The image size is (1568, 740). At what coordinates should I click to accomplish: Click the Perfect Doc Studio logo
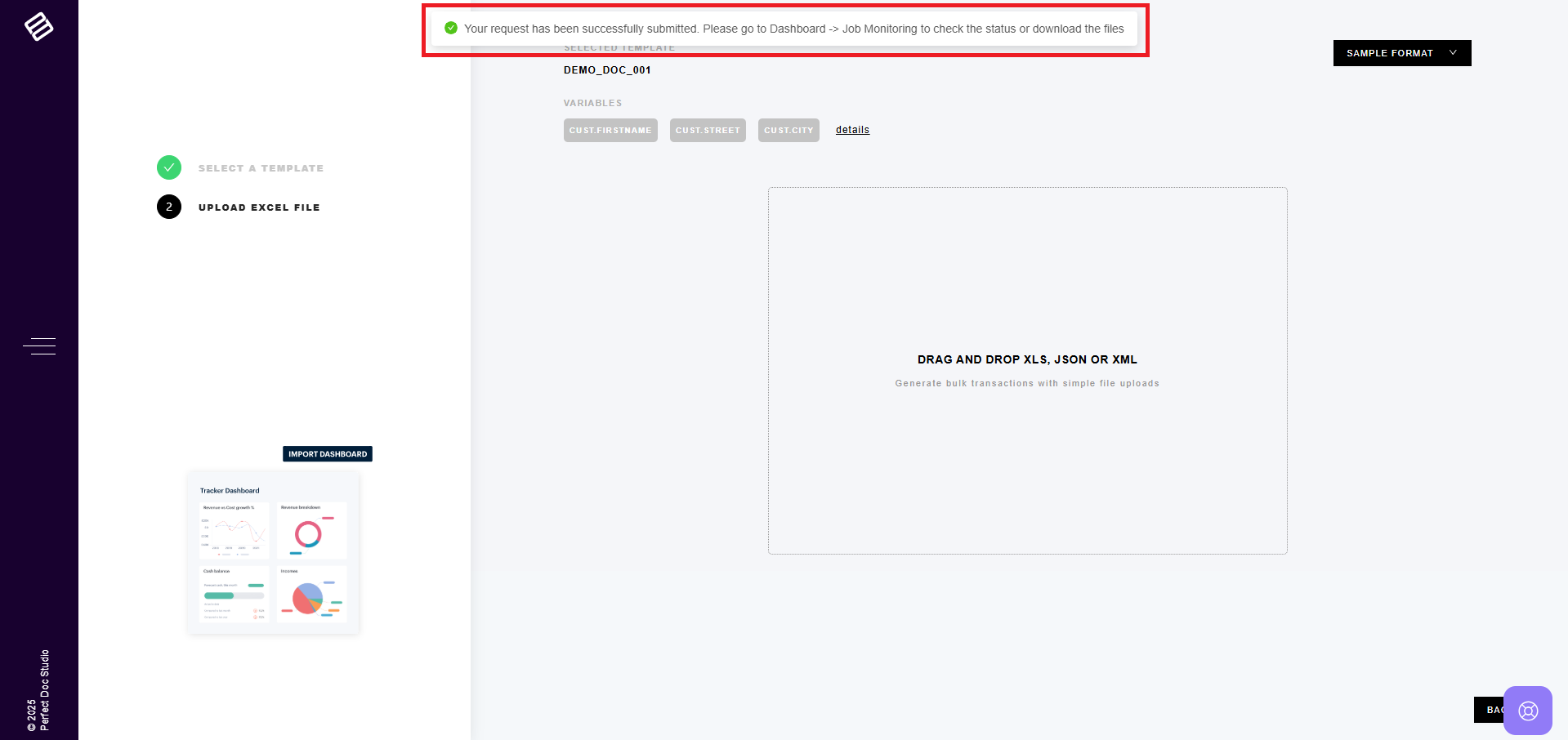tap(38, 27)
